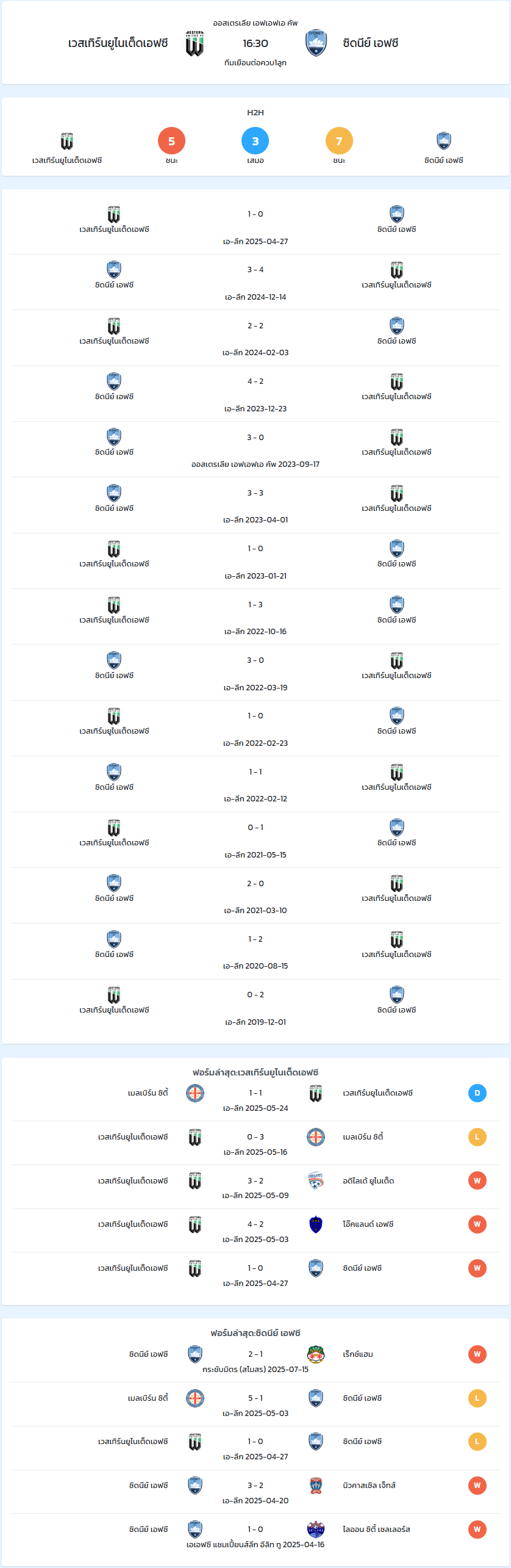Click the 16:30 kickoff time in header
This screenshot has height=1568, width=511.
[255, 43]
